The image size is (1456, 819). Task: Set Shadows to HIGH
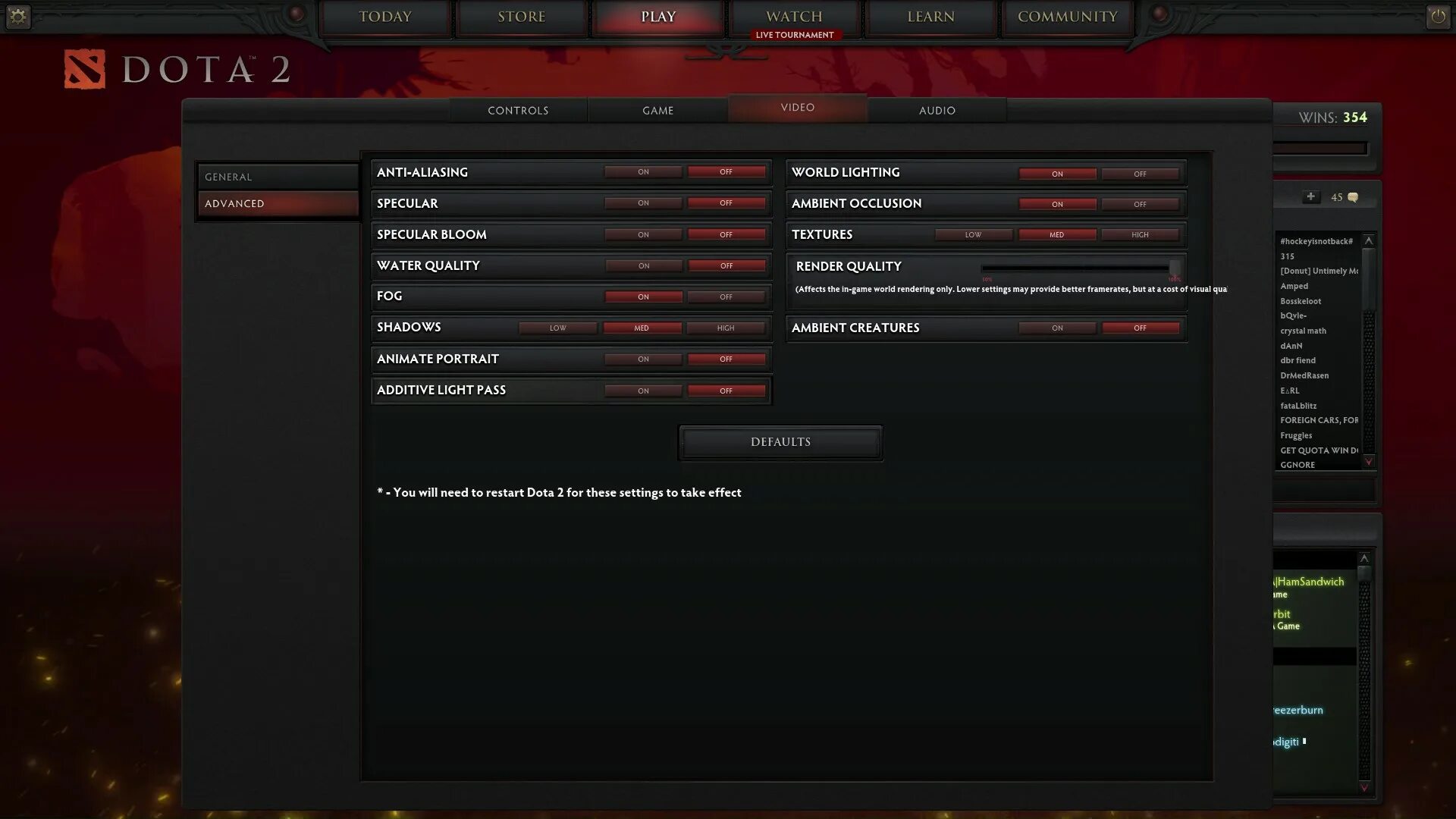726,328
